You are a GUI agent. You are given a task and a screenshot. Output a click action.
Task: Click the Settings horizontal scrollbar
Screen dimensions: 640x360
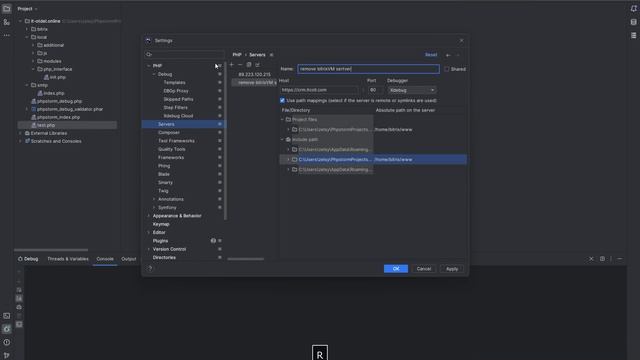pyautogui.click(x=246, y=259)
